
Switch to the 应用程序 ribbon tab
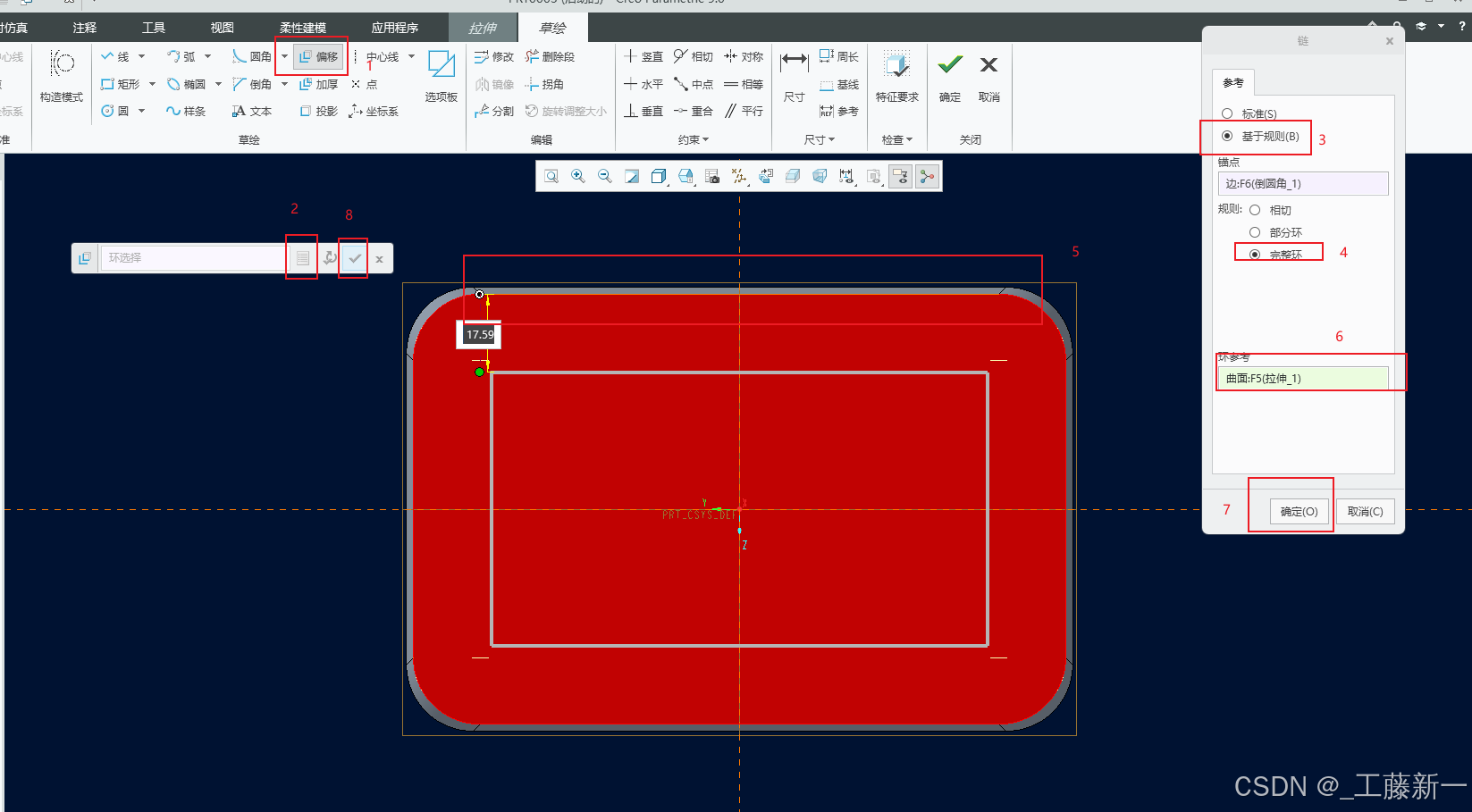395,28
